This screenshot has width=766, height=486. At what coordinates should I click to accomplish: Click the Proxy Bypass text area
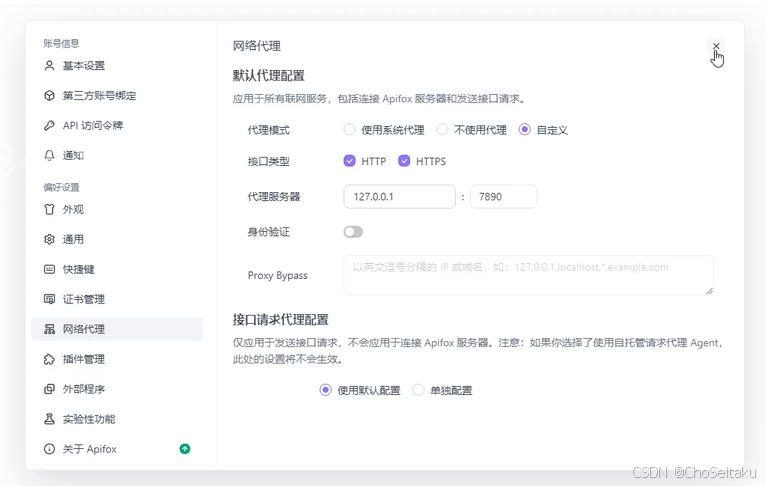pos(529,275)
